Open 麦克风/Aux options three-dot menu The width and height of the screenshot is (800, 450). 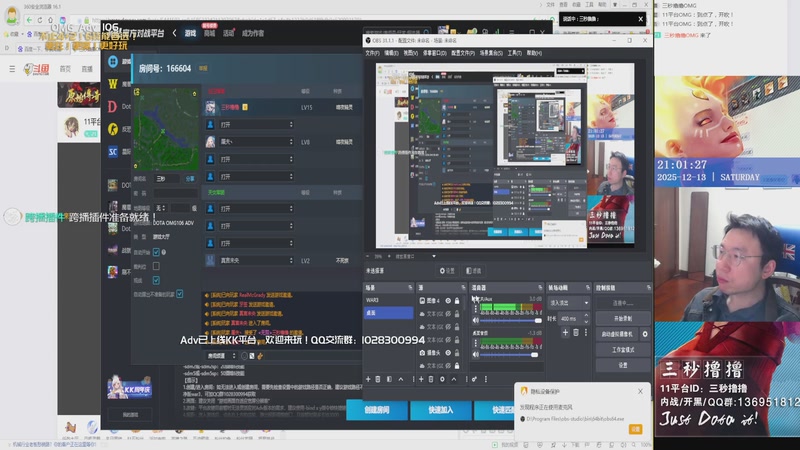coord(476,309)
